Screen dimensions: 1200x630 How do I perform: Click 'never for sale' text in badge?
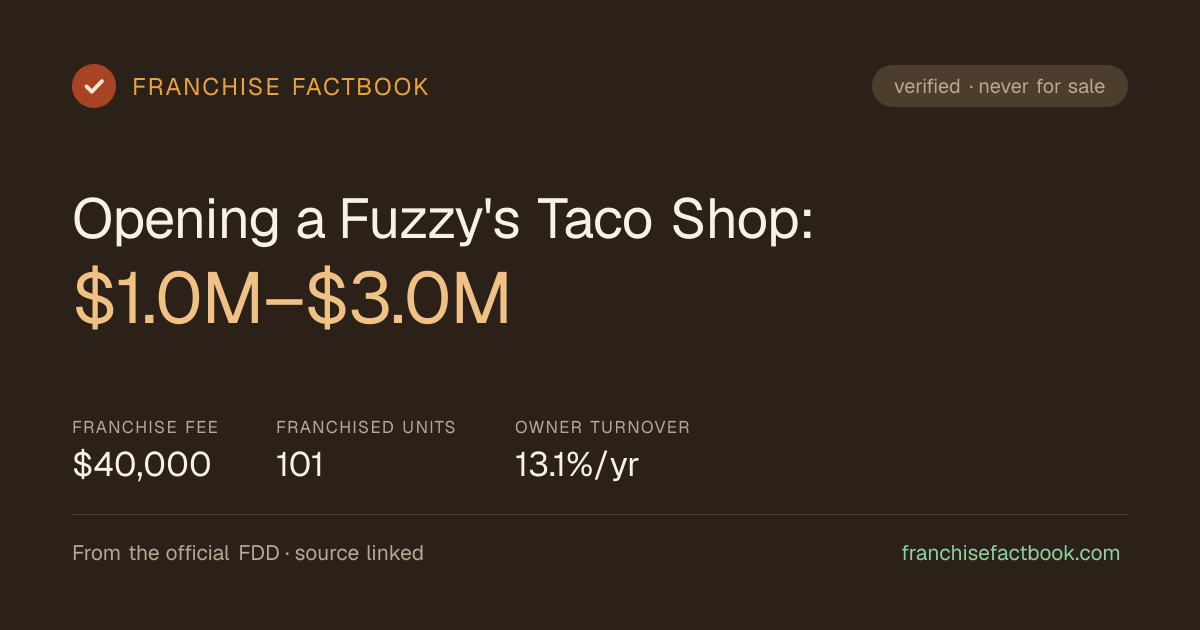click(x=1042, y=87)
